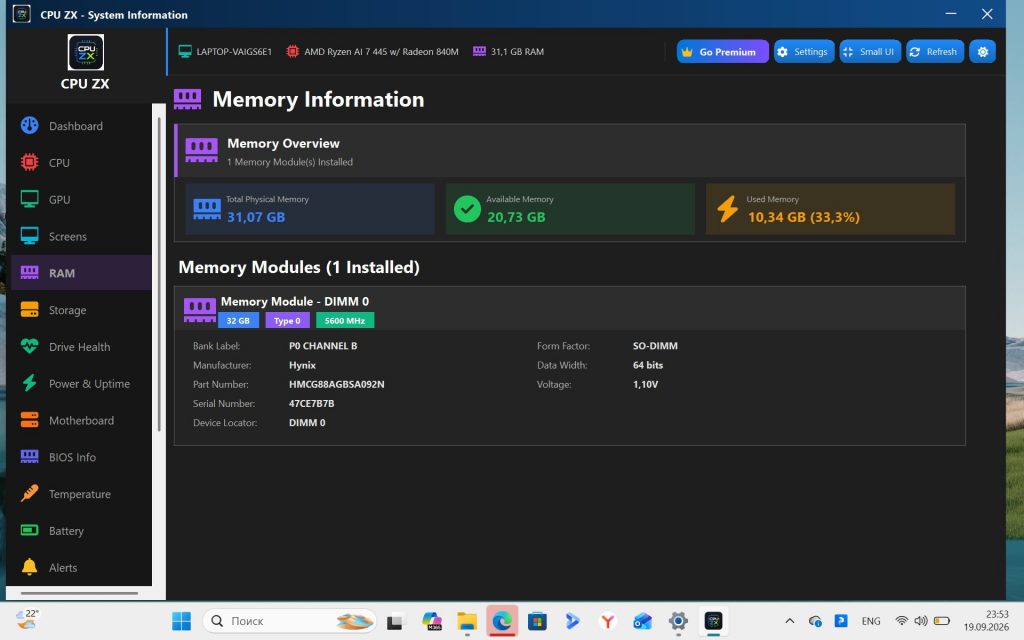
Task: Open Microsoft Store from taskbar
Action: tap(537, 621)
